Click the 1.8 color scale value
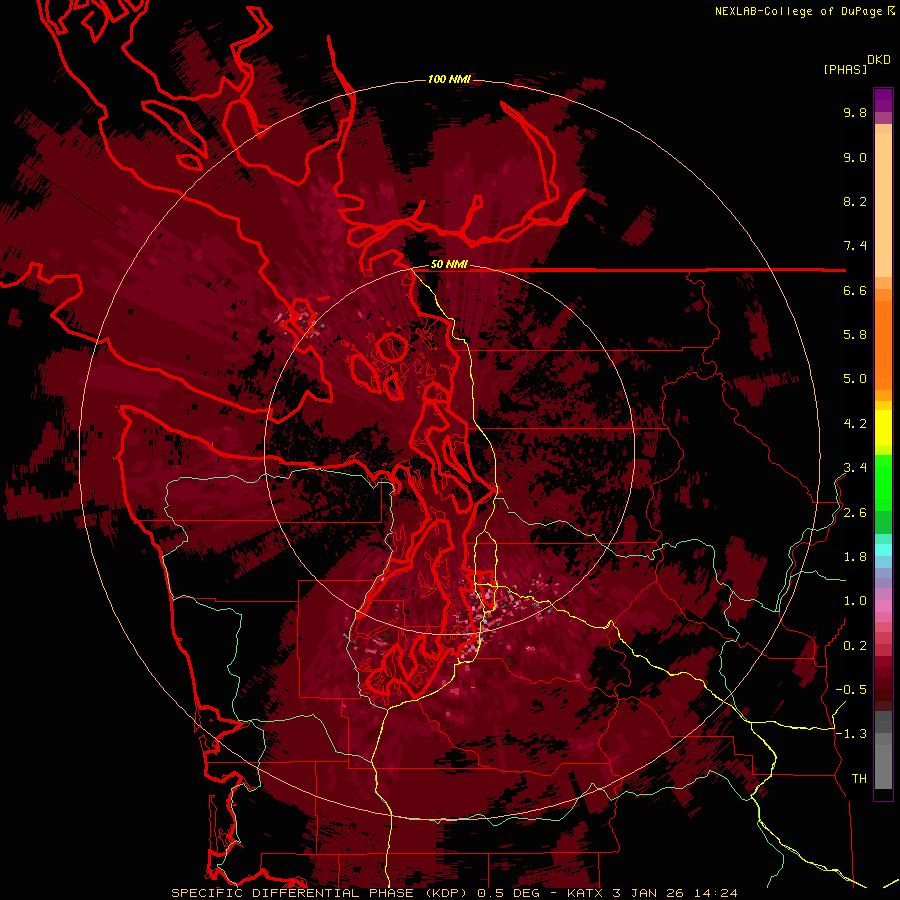Screen dimensions: 900x900 pyautogui.click(x=855, y=557)
